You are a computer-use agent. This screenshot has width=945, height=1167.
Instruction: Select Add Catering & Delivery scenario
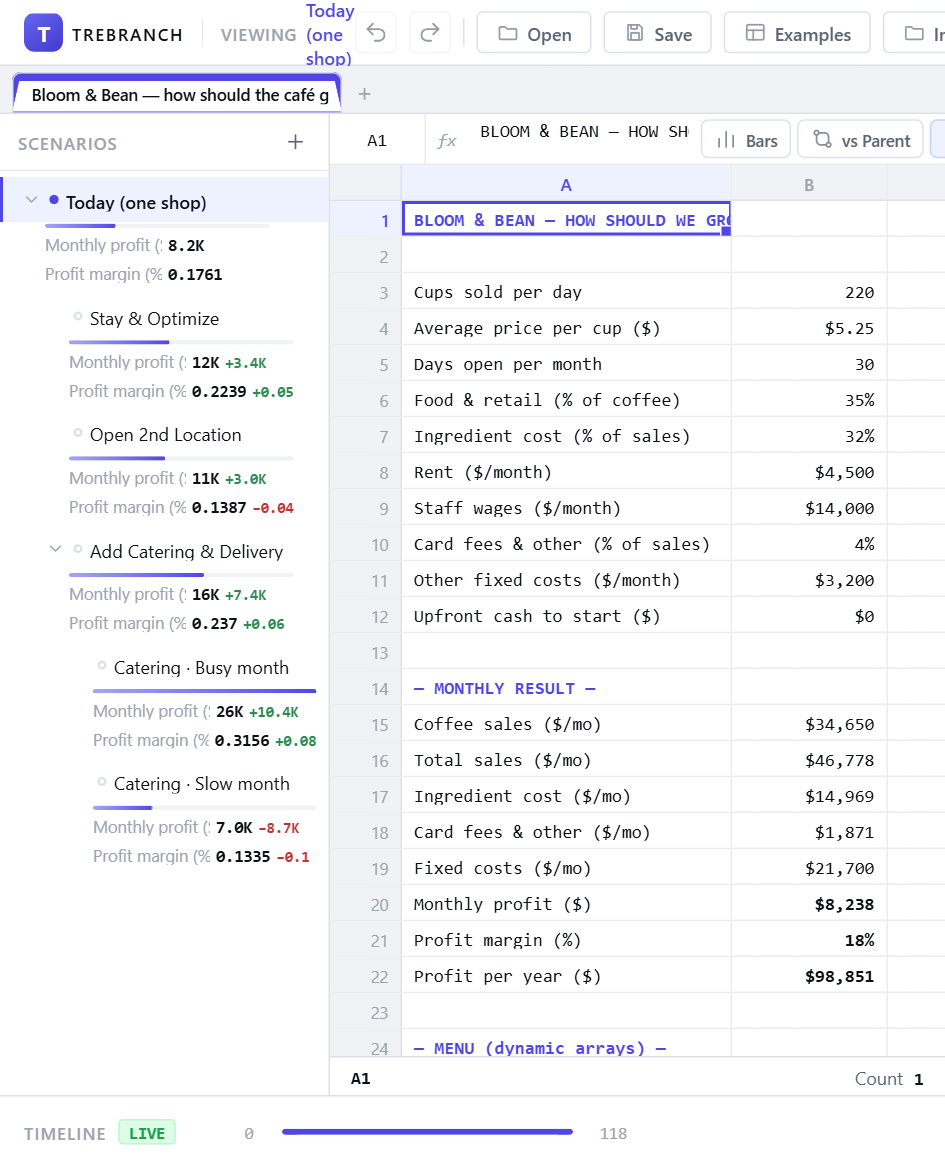(x=187, y=551)
